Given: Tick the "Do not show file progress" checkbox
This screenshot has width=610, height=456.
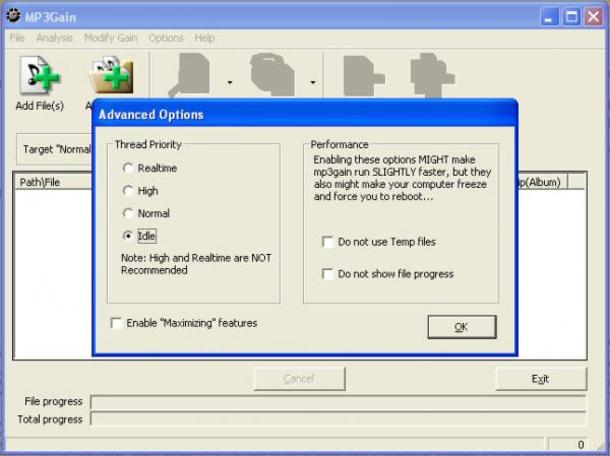Looking at the screenshot, I should tap(328, 274).
